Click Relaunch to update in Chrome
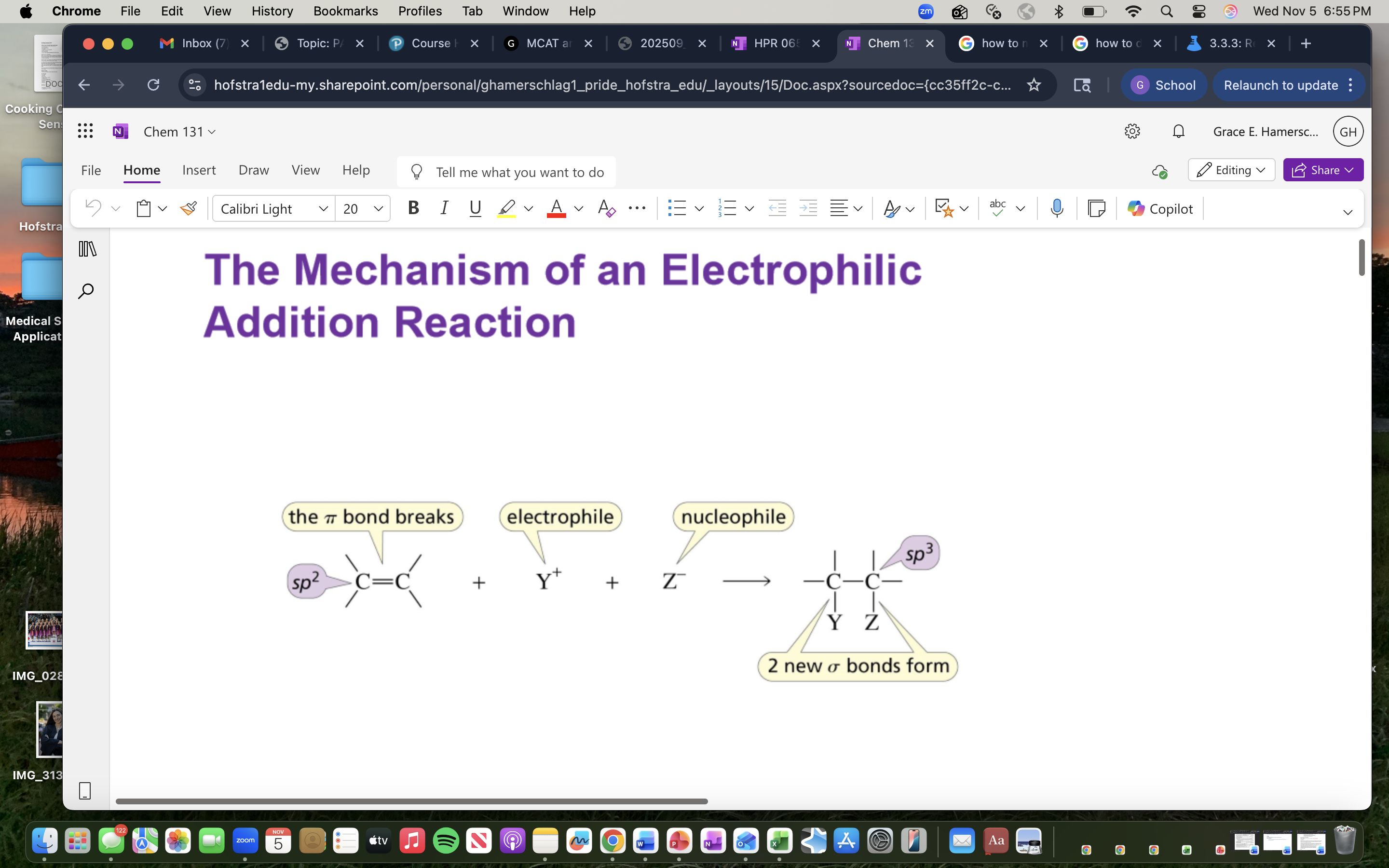1389x868 pixels. click(x=1281, y=84)
